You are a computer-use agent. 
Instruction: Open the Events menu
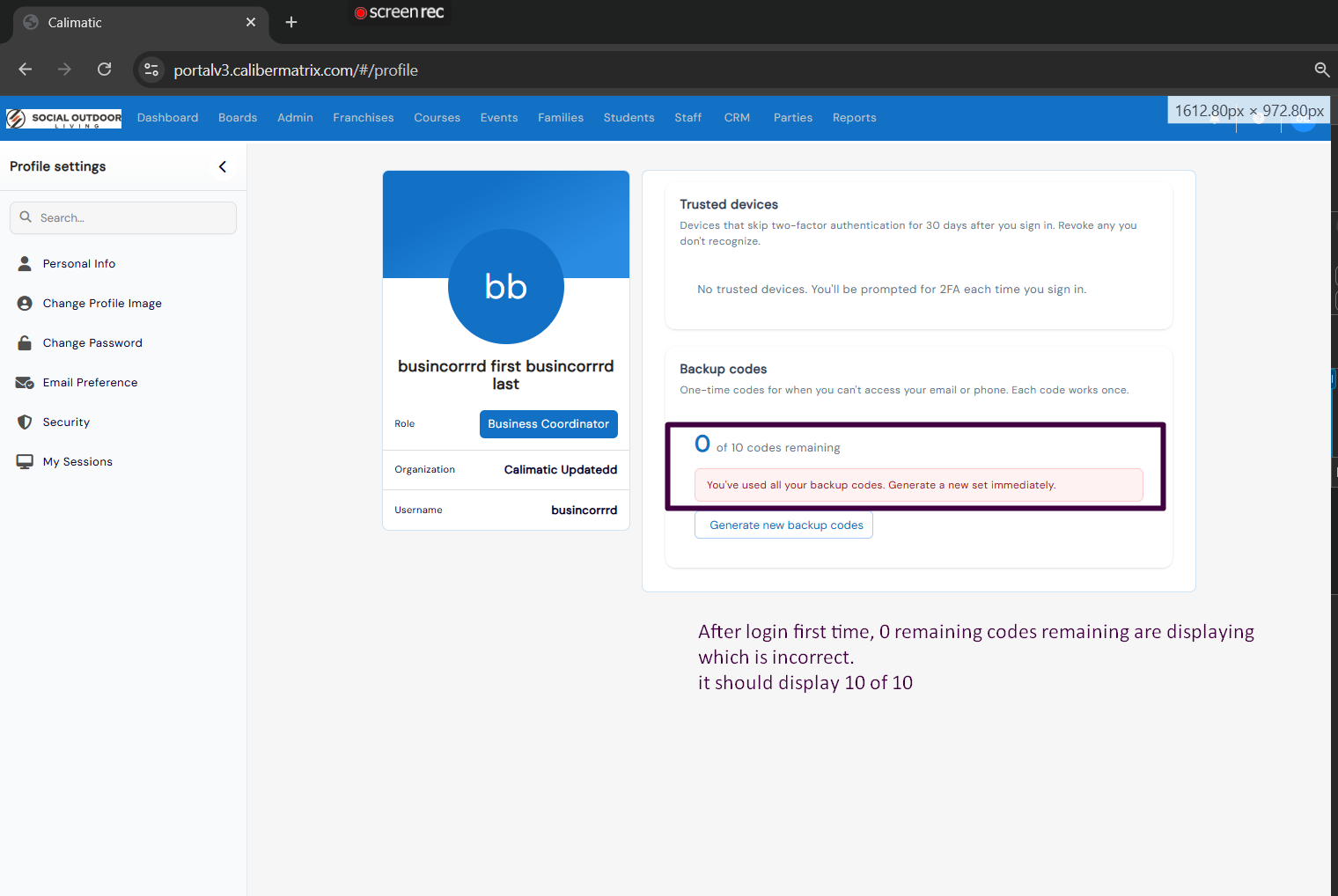(499, 118)
